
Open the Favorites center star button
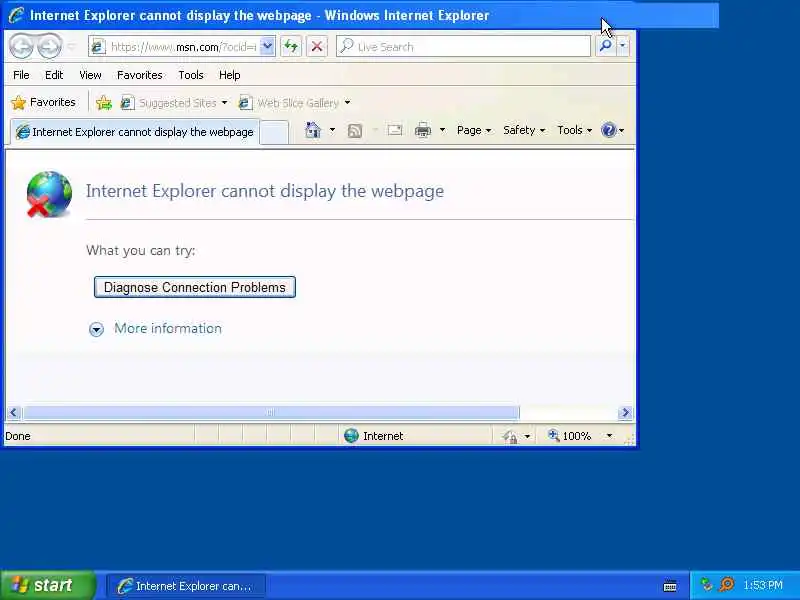tap(43, 103)
